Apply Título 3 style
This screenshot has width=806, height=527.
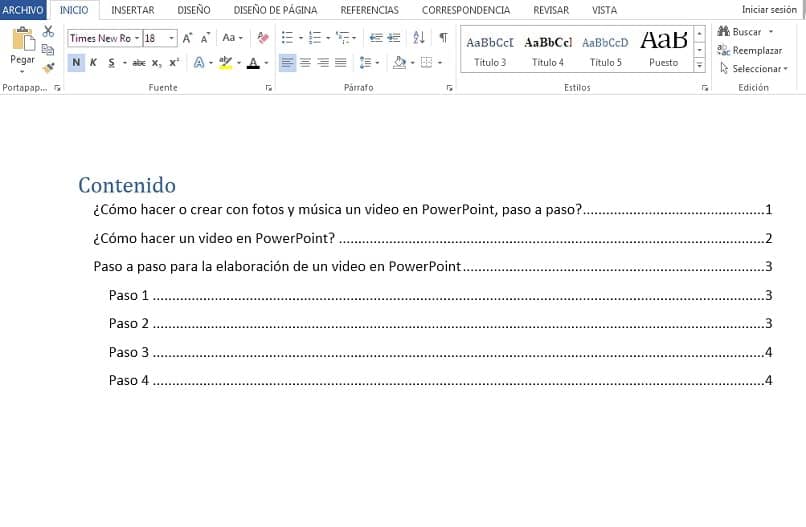[x=490, y=50]
